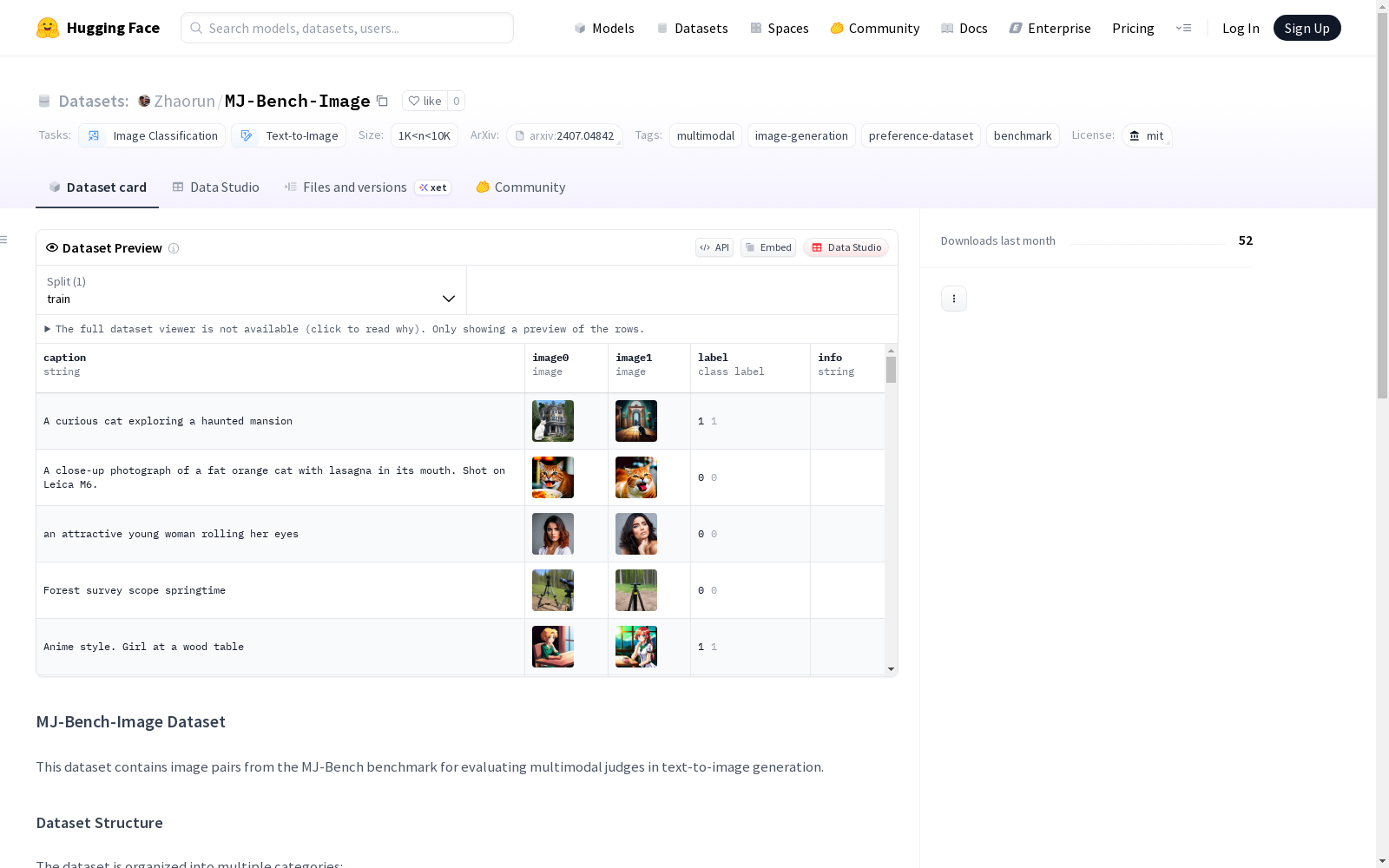This screenshot has height=868, width=1389.
Task: Click the Sign Up button
Action: pos(1307,28)
